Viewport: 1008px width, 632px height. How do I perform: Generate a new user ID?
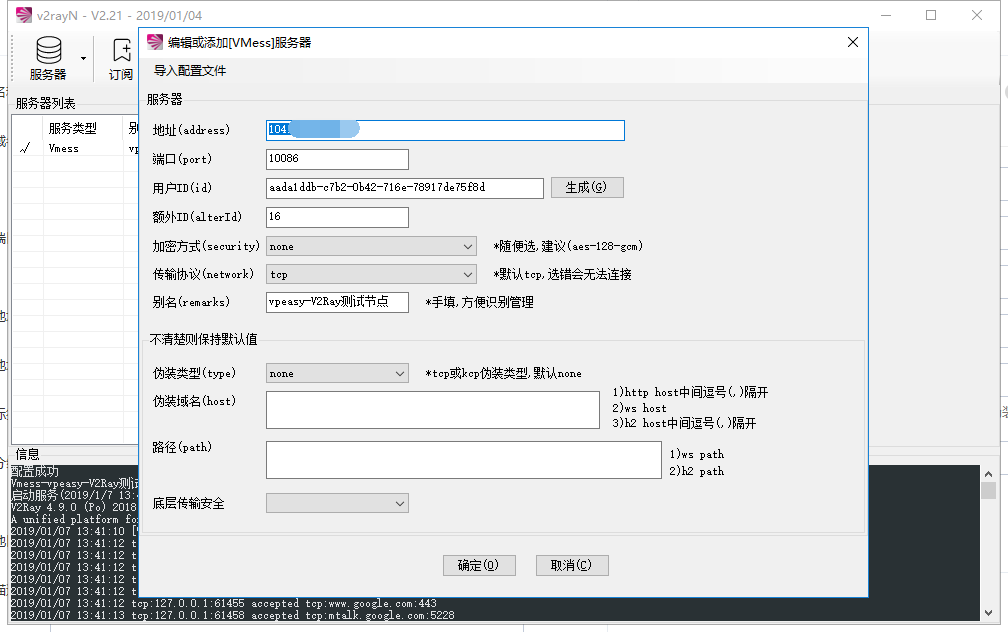click(586, 188)
